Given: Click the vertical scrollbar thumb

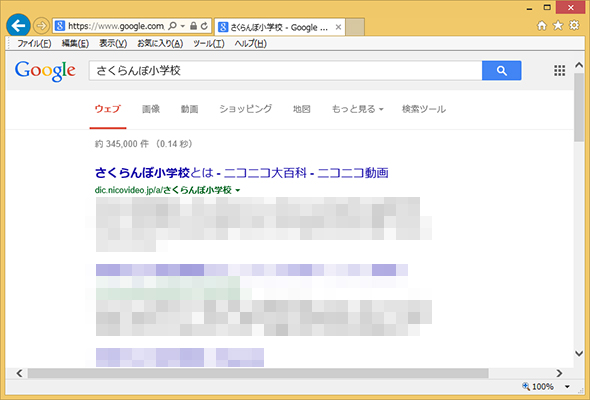Looking at the screenshot, I should coord(579,107).
